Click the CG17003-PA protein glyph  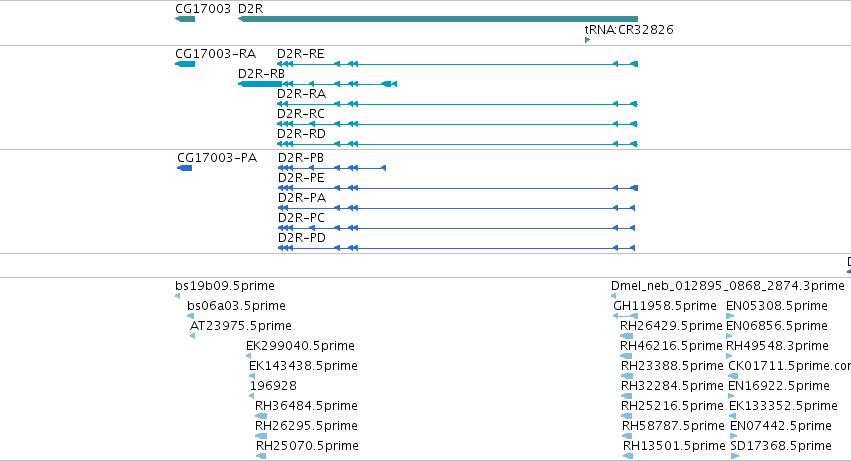click(x=185, y=168)
